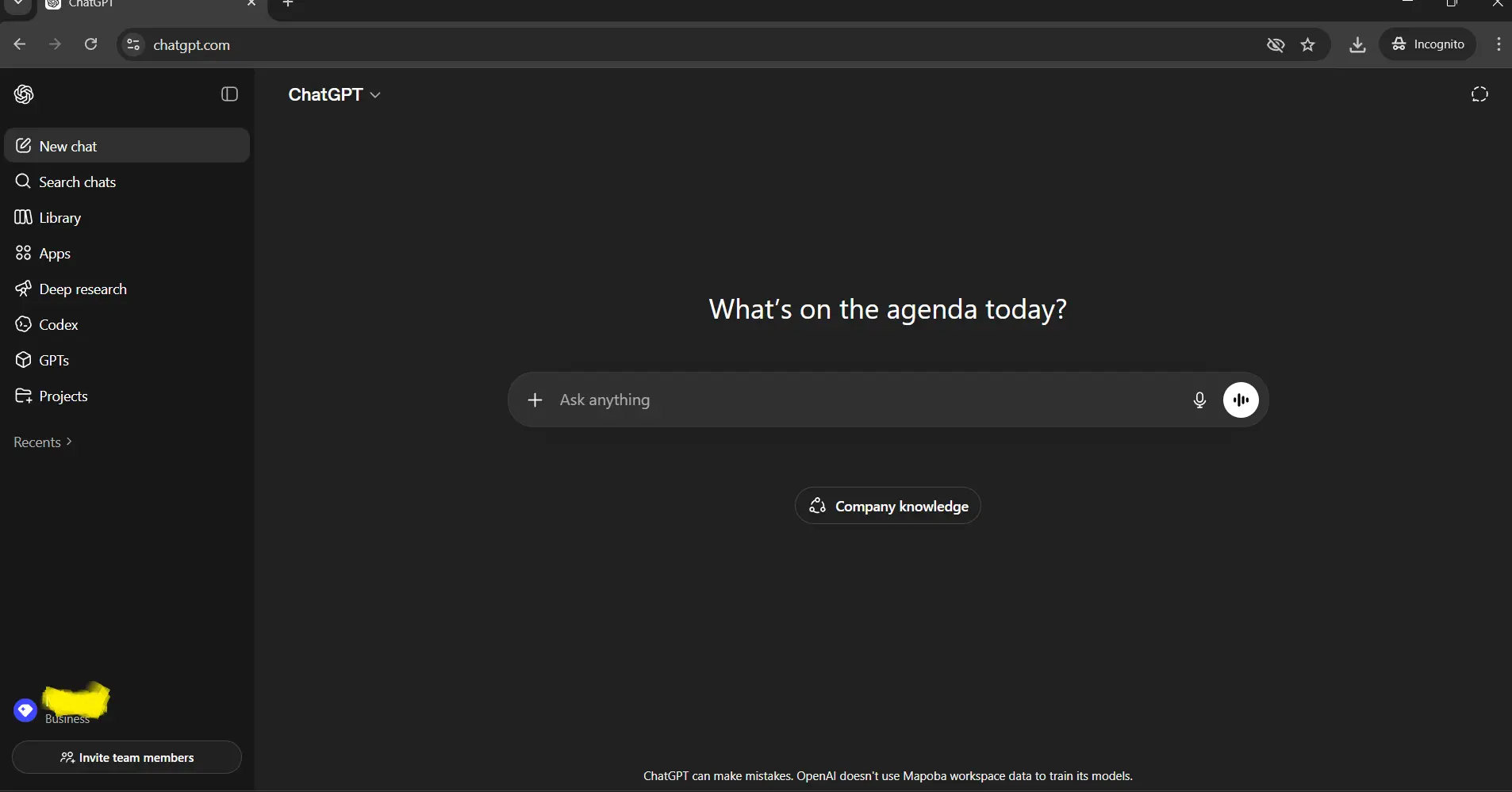Collapse the sidebar with the panel toggle icon
This screenshot has width=1512, height=792.
point(229,94)
